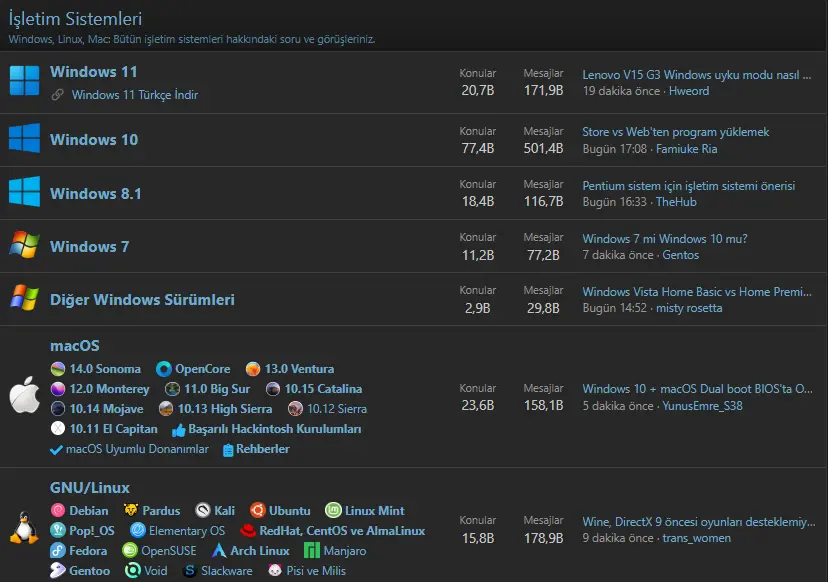
Task: Open user profile misty rosetta
Action: [x=689, y=308]
